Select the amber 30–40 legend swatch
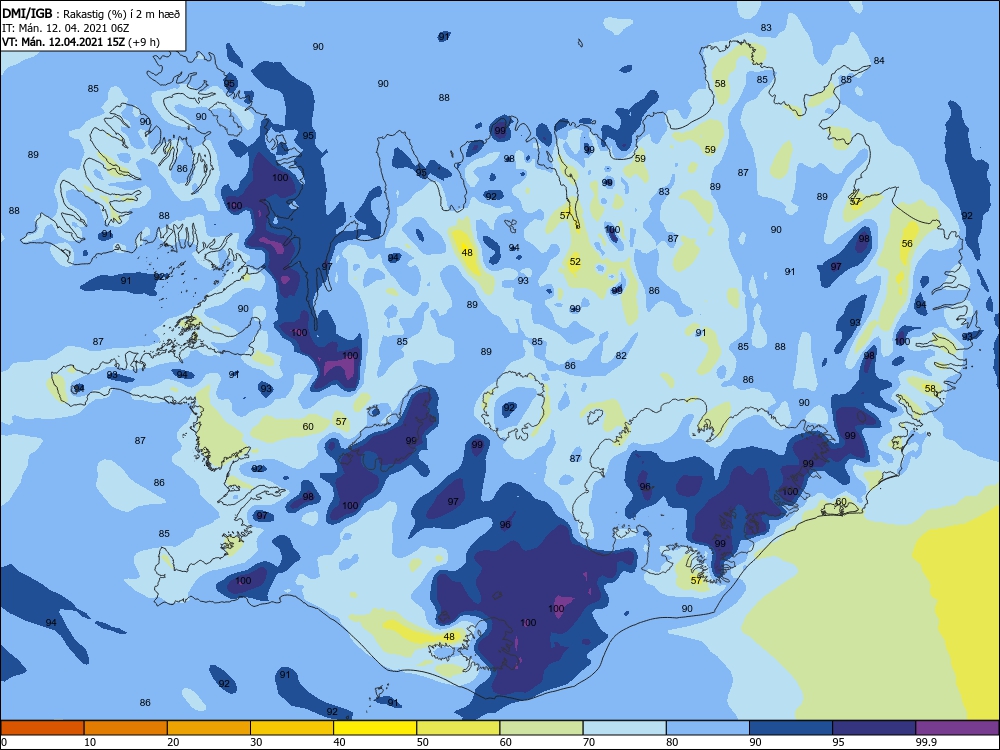Viewport: 1000px width, 750px height. [x=292, y=728]
